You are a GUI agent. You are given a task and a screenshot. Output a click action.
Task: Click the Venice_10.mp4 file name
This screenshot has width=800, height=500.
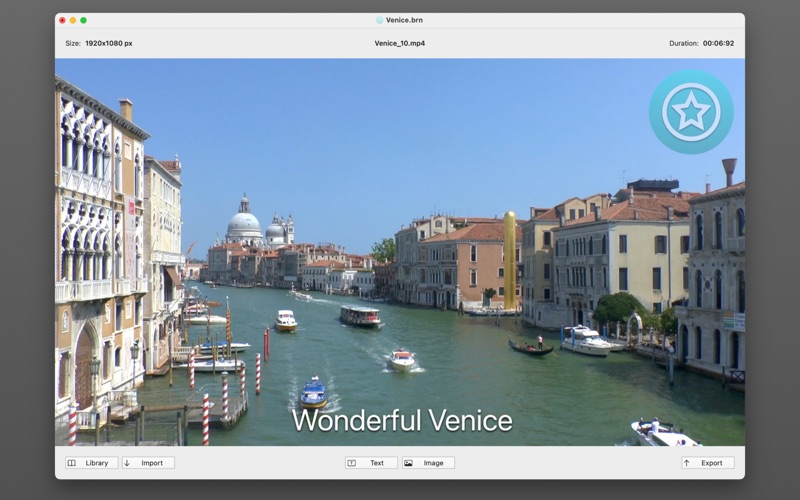point(399,43)
